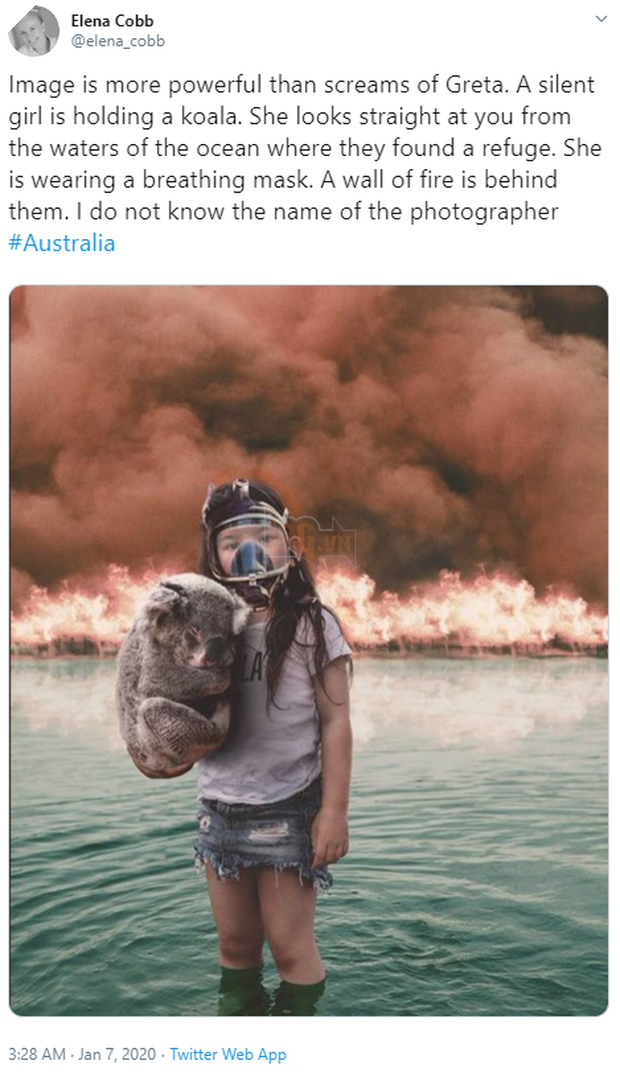Click the koala in the photo
This screenshot has height=1077, width=620.
(180, 674)
